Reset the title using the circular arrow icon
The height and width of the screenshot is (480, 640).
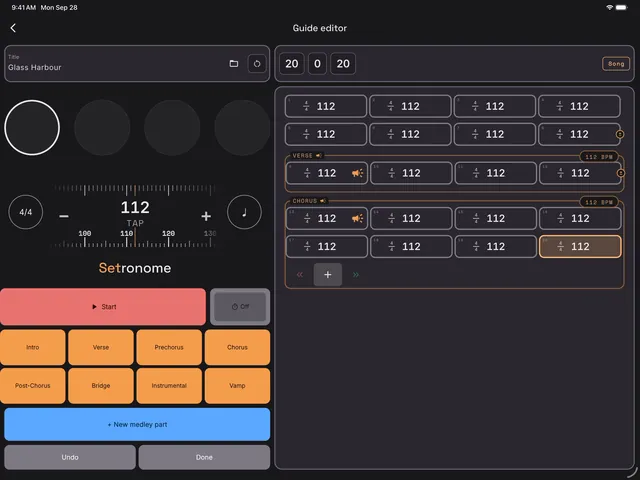(x=257, y=64)
